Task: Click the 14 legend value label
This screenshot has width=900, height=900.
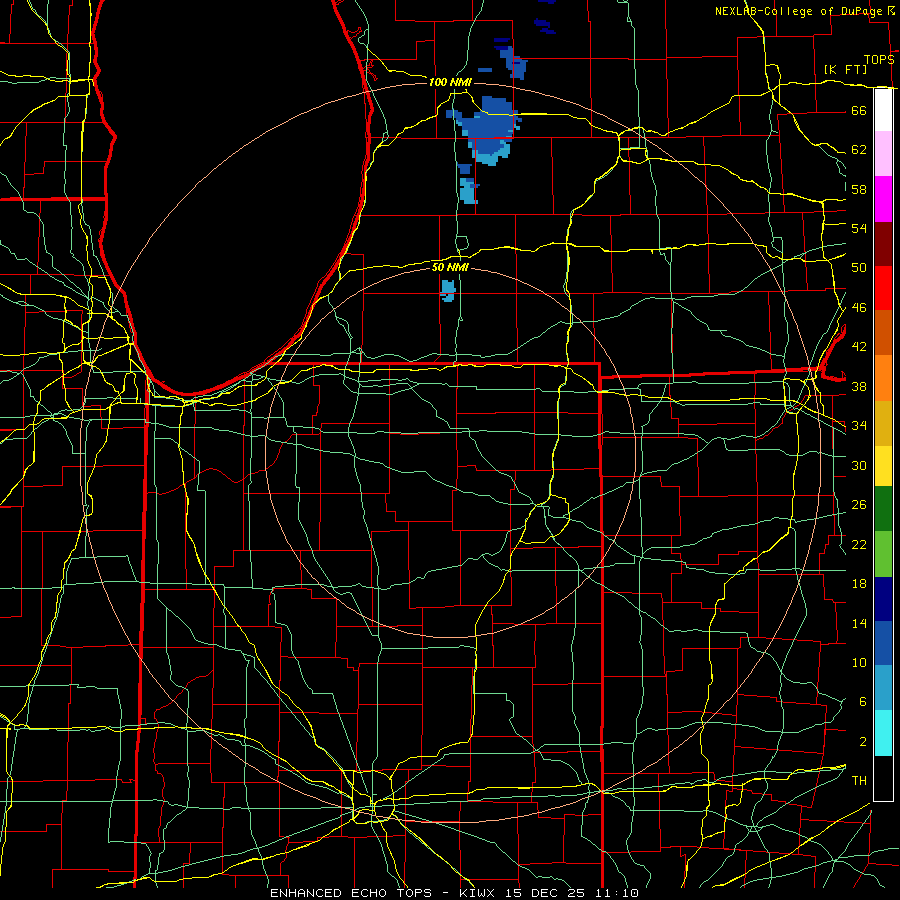Action: tap(859, 623)
